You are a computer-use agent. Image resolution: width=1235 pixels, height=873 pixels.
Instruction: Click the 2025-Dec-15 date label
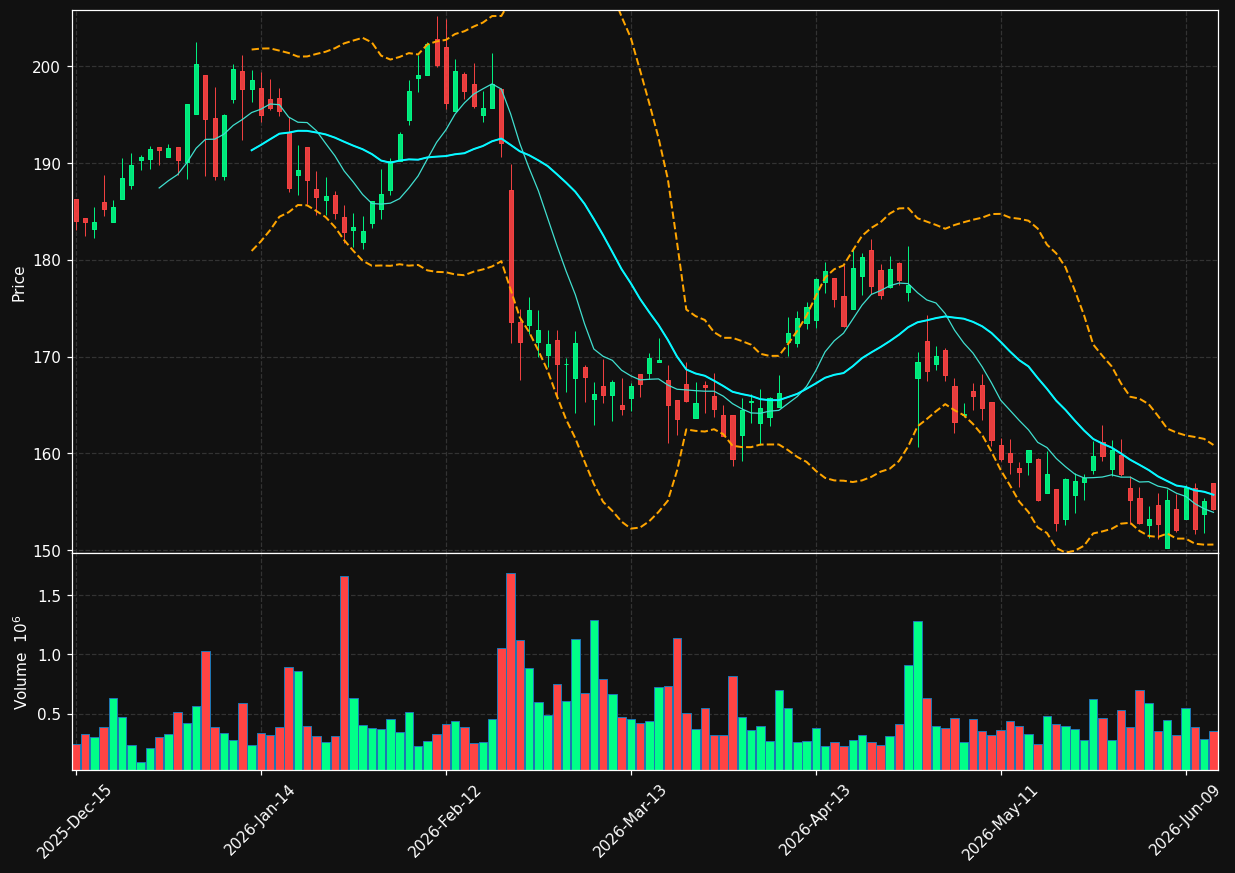(75, 821)
